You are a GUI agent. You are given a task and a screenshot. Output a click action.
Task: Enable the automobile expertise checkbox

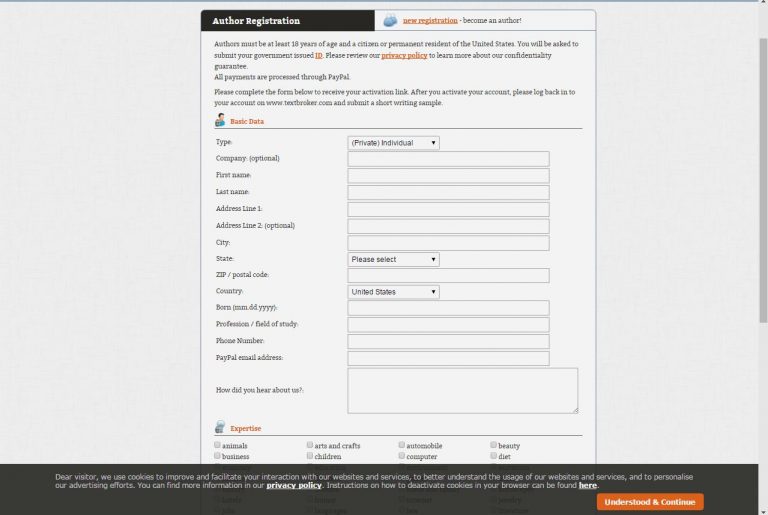click(402, 445)
